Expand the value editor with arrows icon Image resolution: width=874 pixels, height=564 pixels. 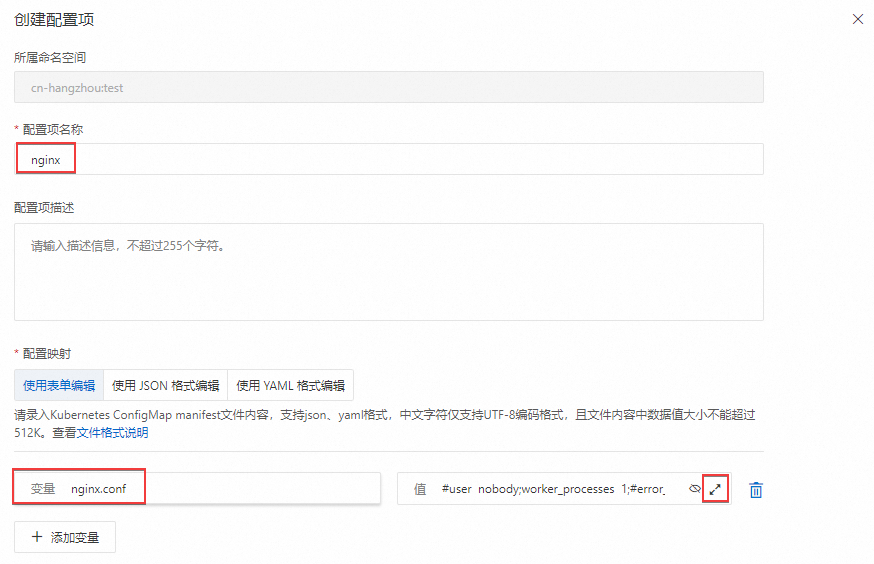pos(715,489)
